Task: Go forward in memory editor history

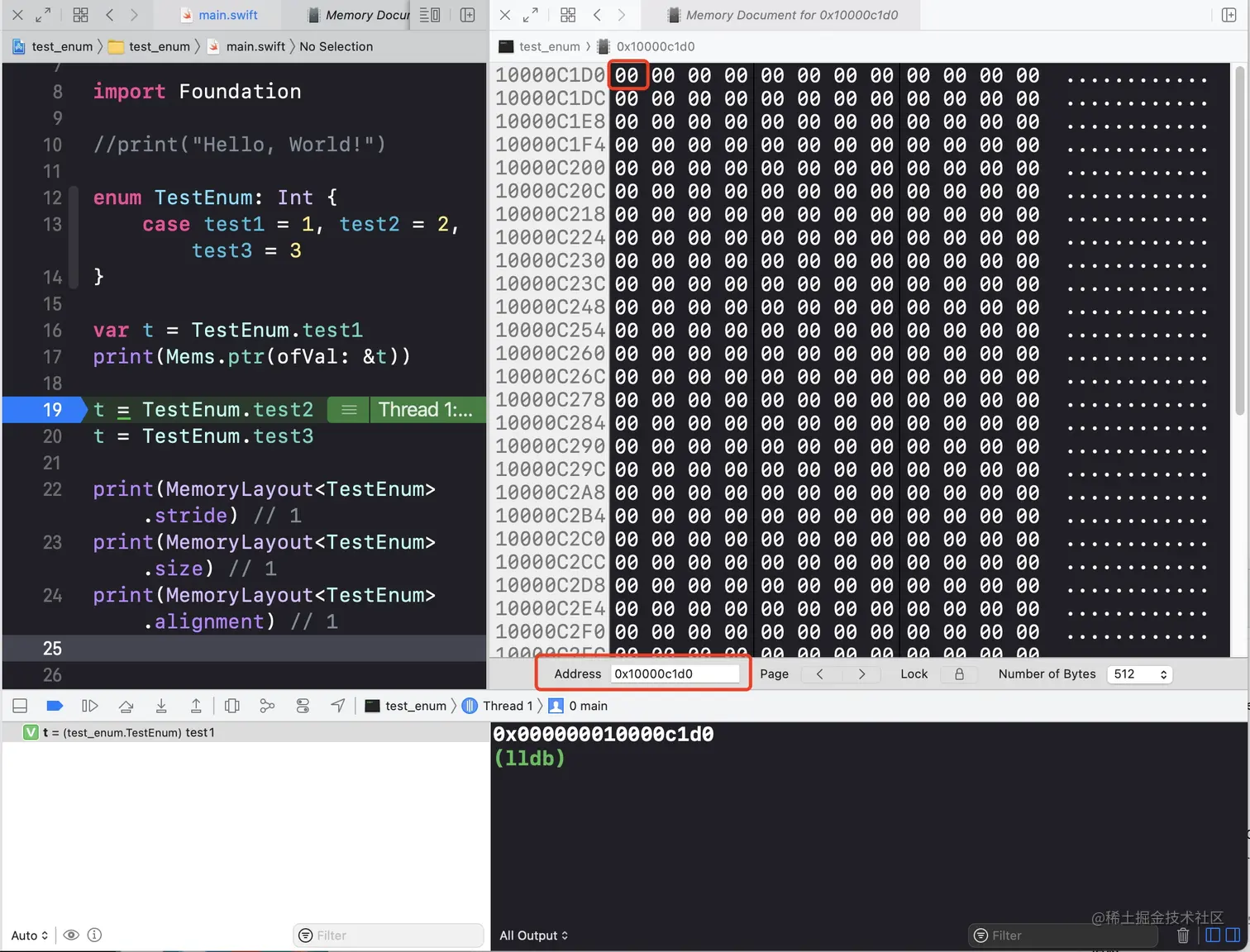Action: click(x=622, y=15)
